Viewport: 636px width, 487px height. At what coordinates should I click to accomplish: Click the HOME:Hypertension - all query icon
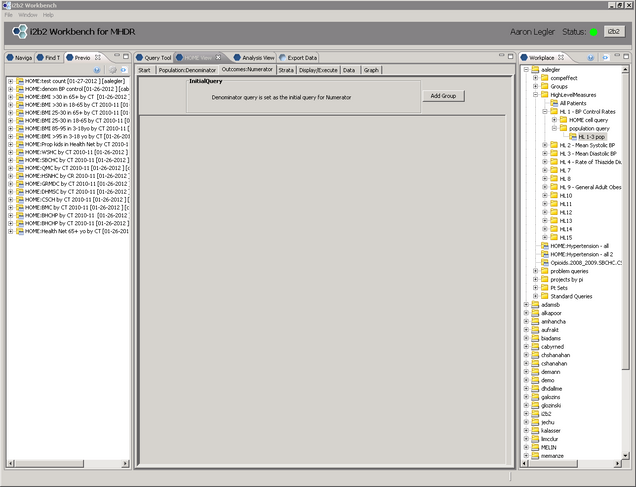click(x=545, y=246)
